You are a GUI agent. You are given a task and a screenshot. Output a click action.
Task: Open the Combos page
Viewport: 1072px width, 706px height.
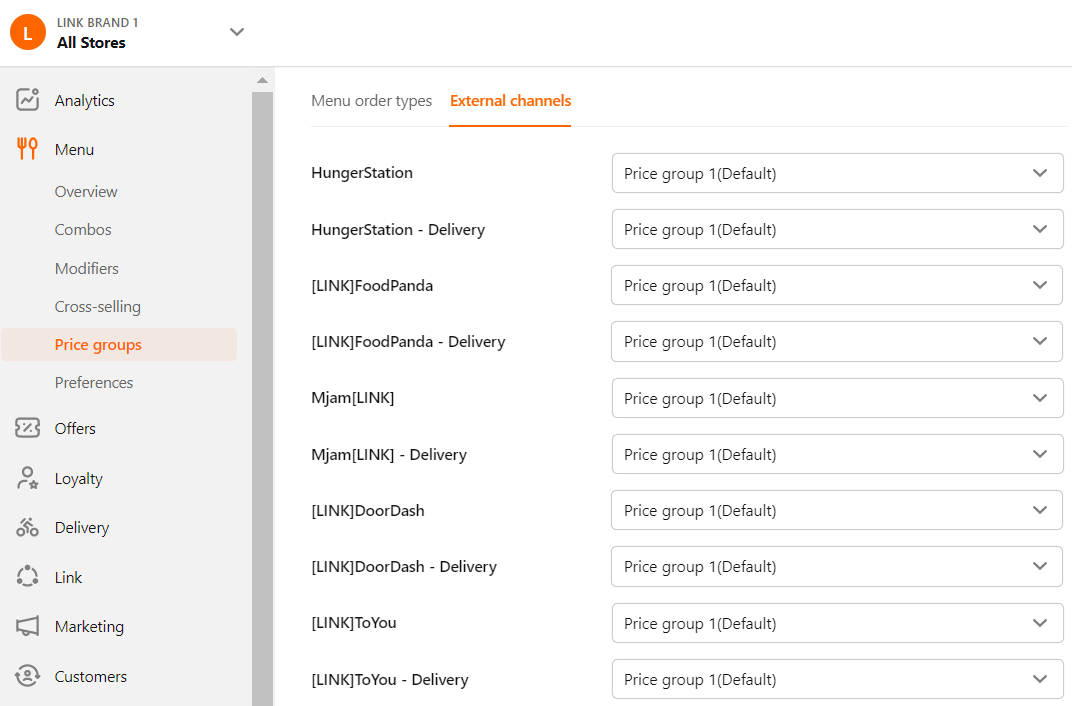point(83,230)
